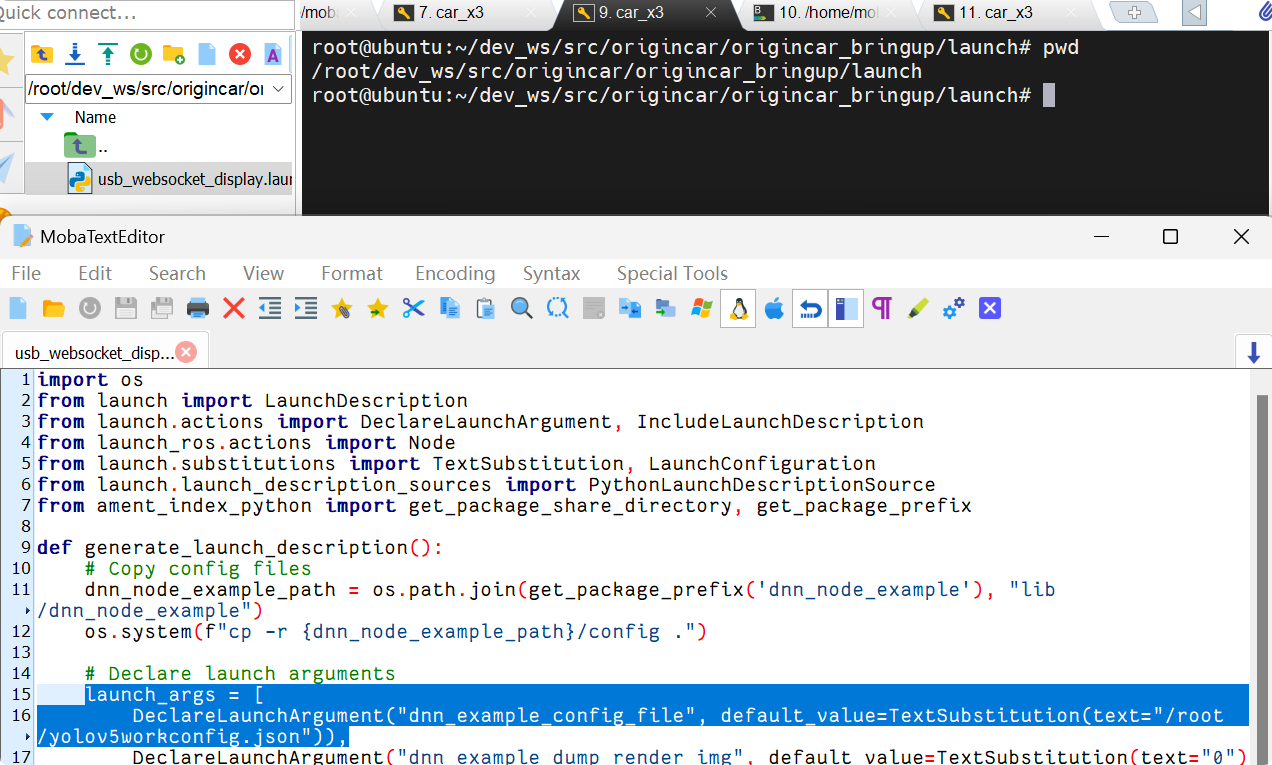Click the Save As double-floppy icon
Viewport: 1272px width, 765px height.
tap(162, 308)
